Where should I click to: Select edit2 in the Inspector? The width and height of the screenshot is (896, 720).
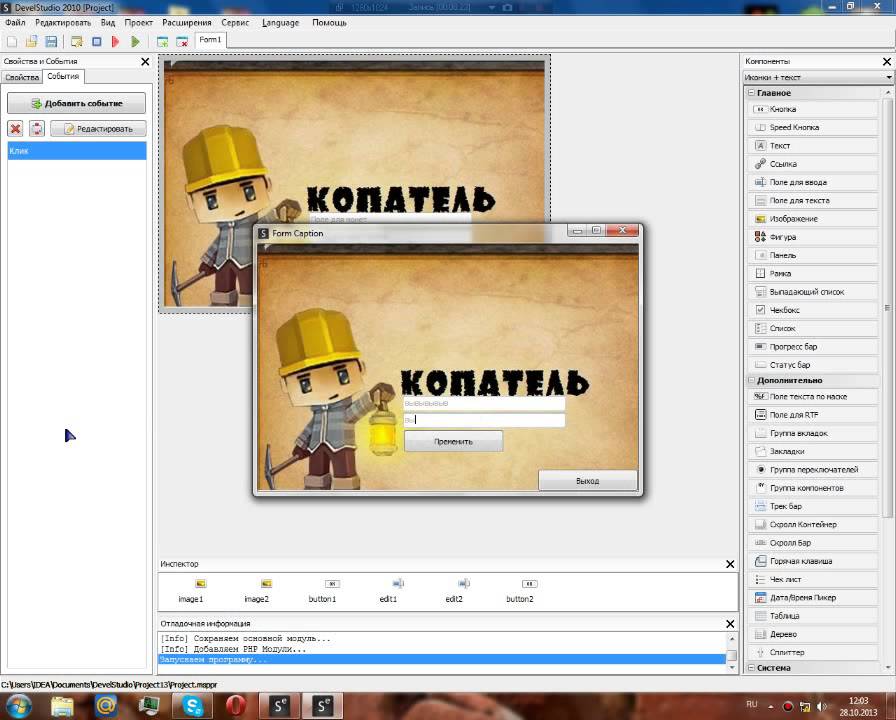[x=454, y=591]
